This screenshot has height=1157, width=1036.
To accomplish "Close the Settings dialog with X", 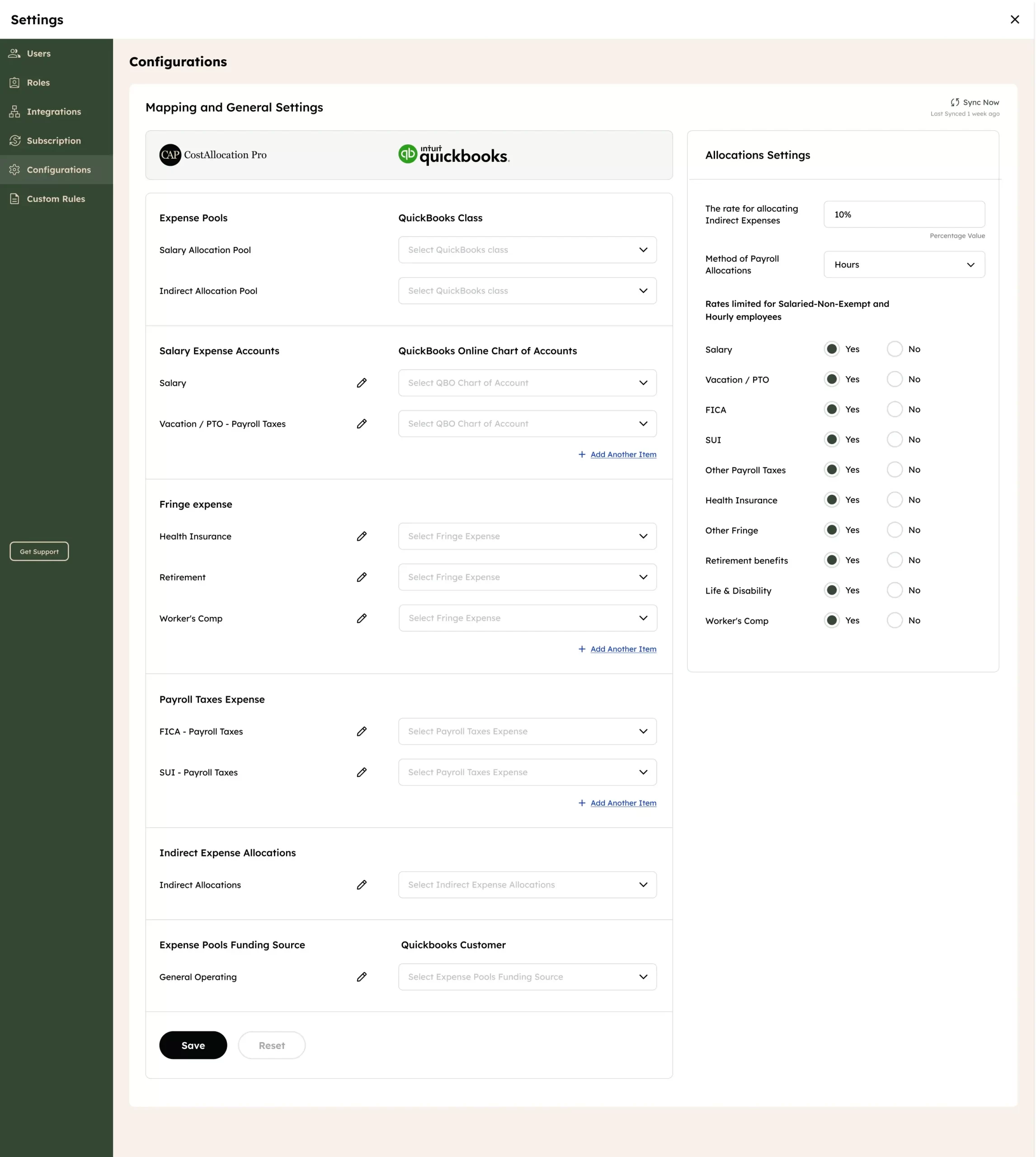I will 1015,19.
